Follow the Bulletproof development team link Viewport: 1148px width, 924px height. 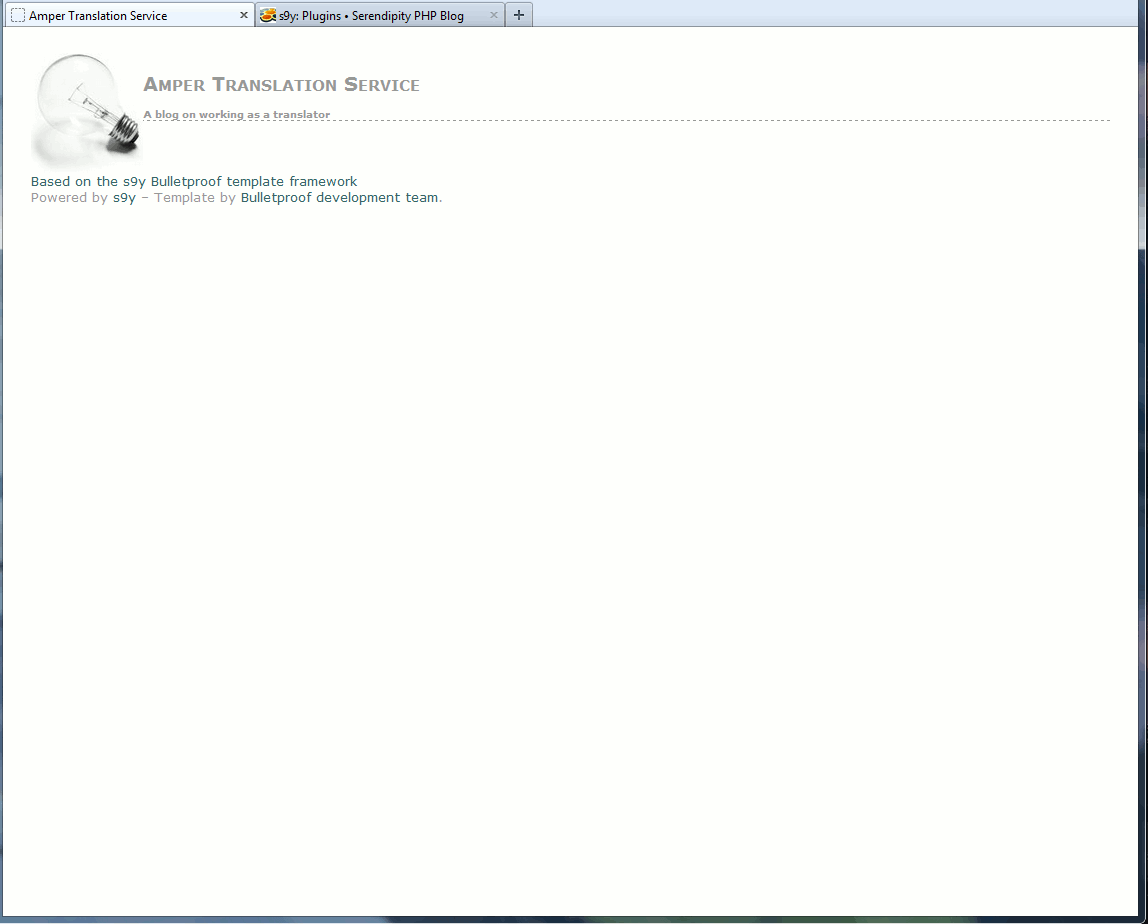(339, 198)
